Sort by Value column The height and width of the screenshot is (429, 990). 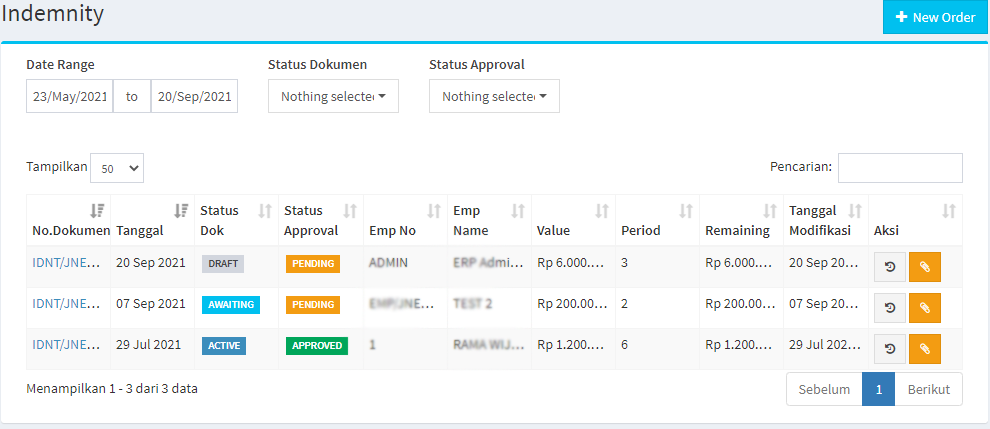573,221
